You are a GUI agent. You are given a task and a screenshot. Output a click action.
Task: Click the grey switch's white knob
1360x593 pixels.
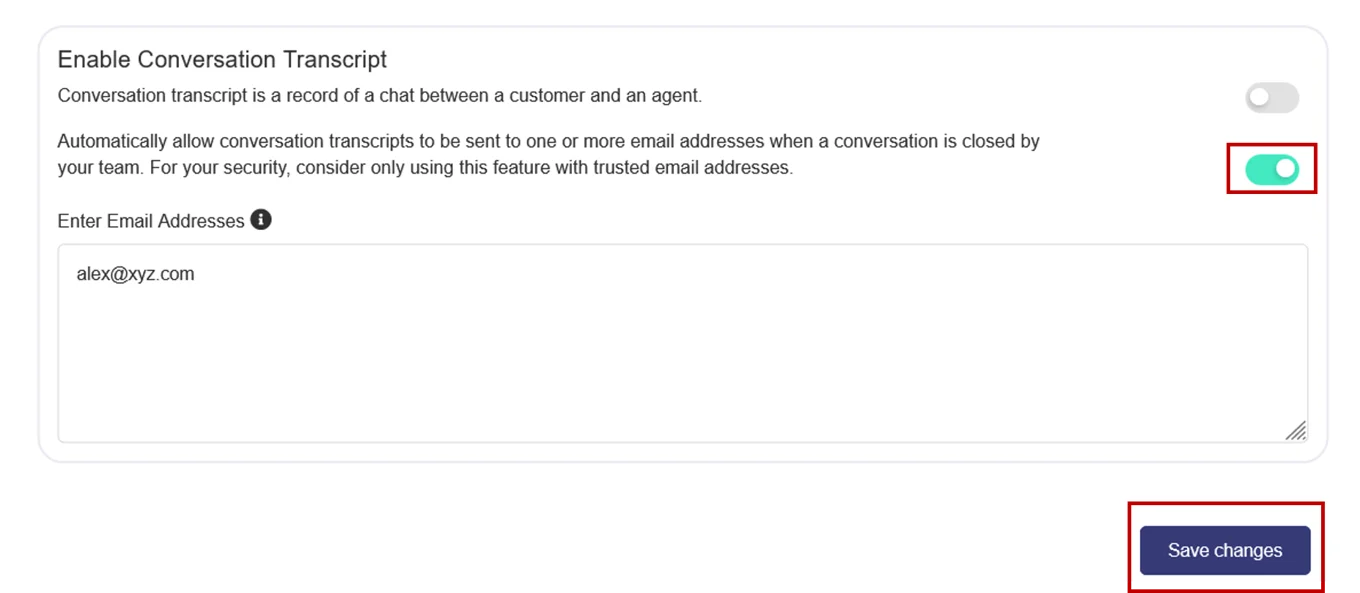pos(1259,98)
